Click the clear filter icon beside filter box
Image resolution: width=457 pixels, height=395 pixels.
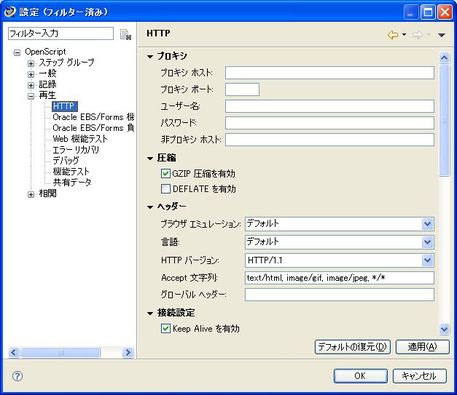[125, 34]
